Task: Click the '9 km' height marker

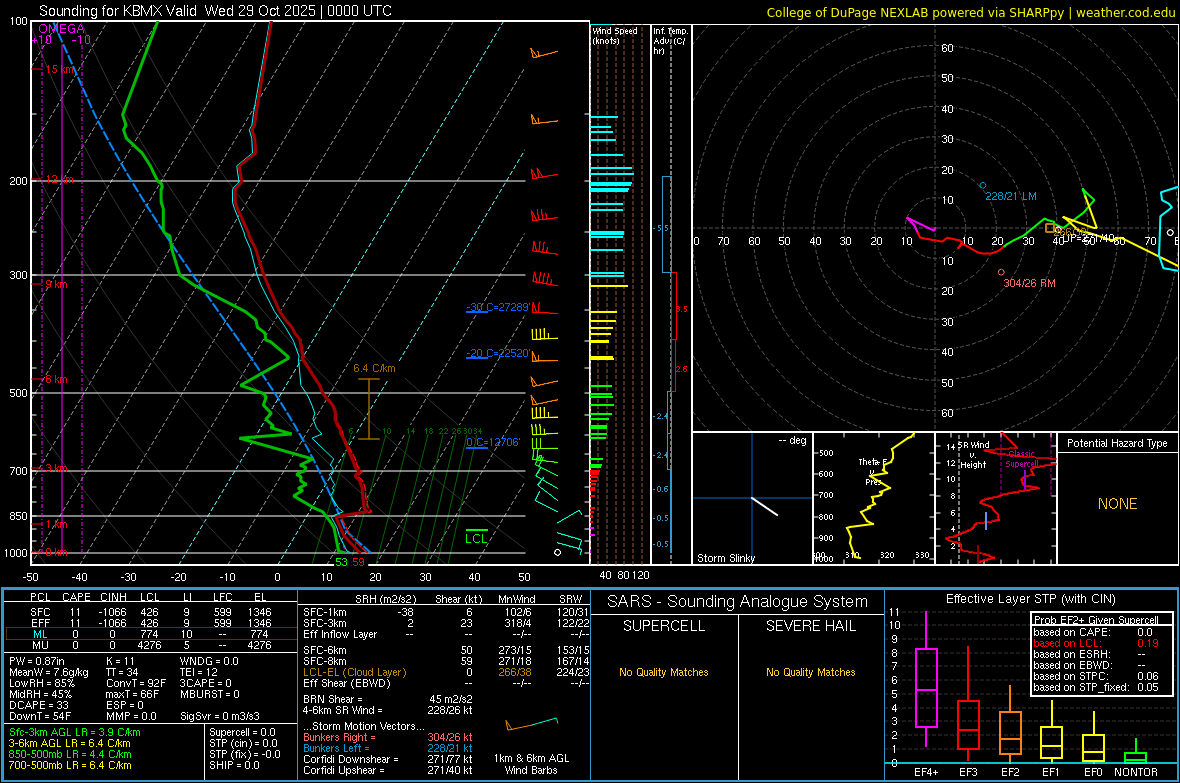Action: point(56,285)
